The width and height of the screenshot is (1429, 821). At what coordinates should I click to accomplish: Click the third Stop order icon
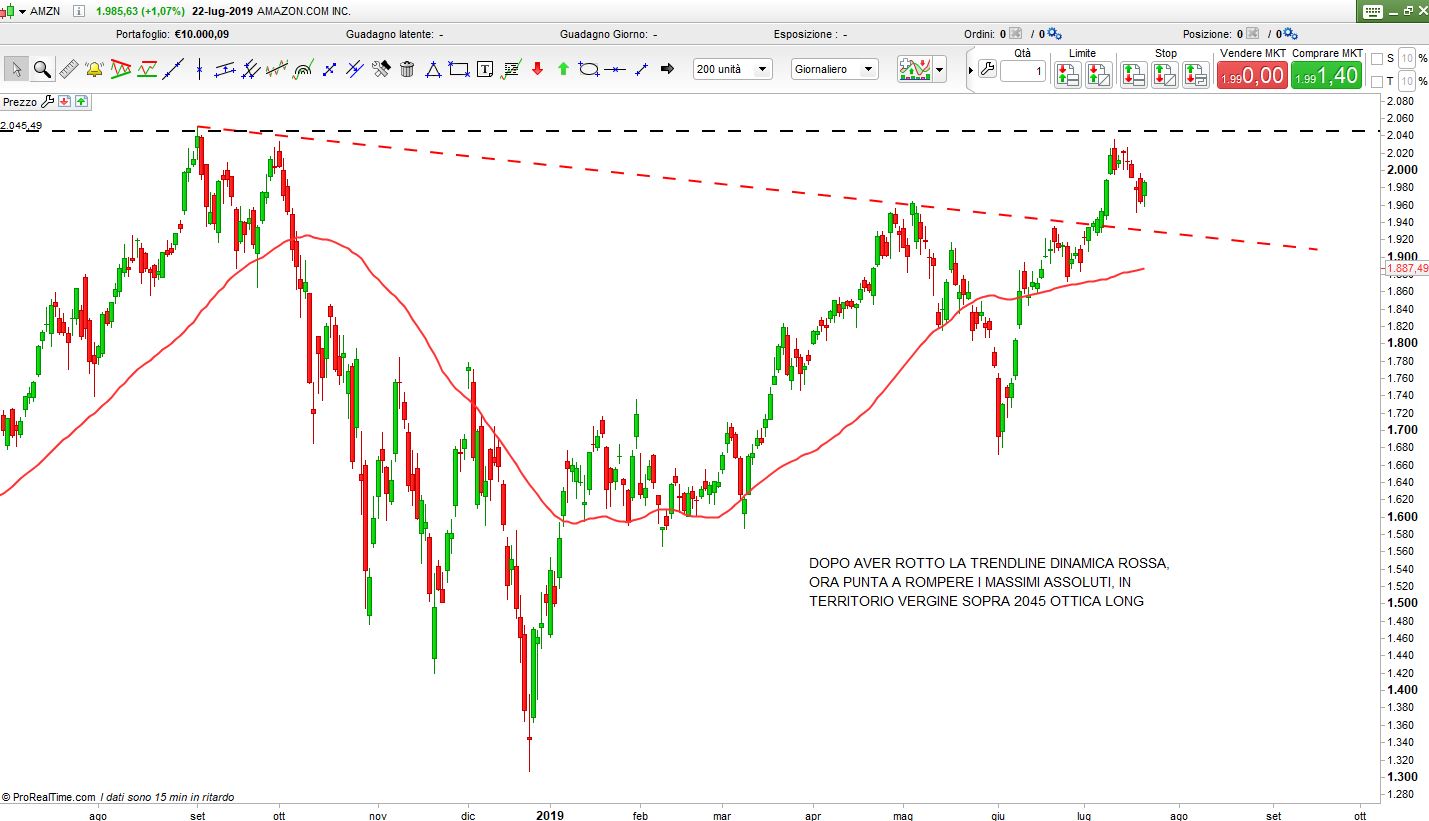(1196, 74)
